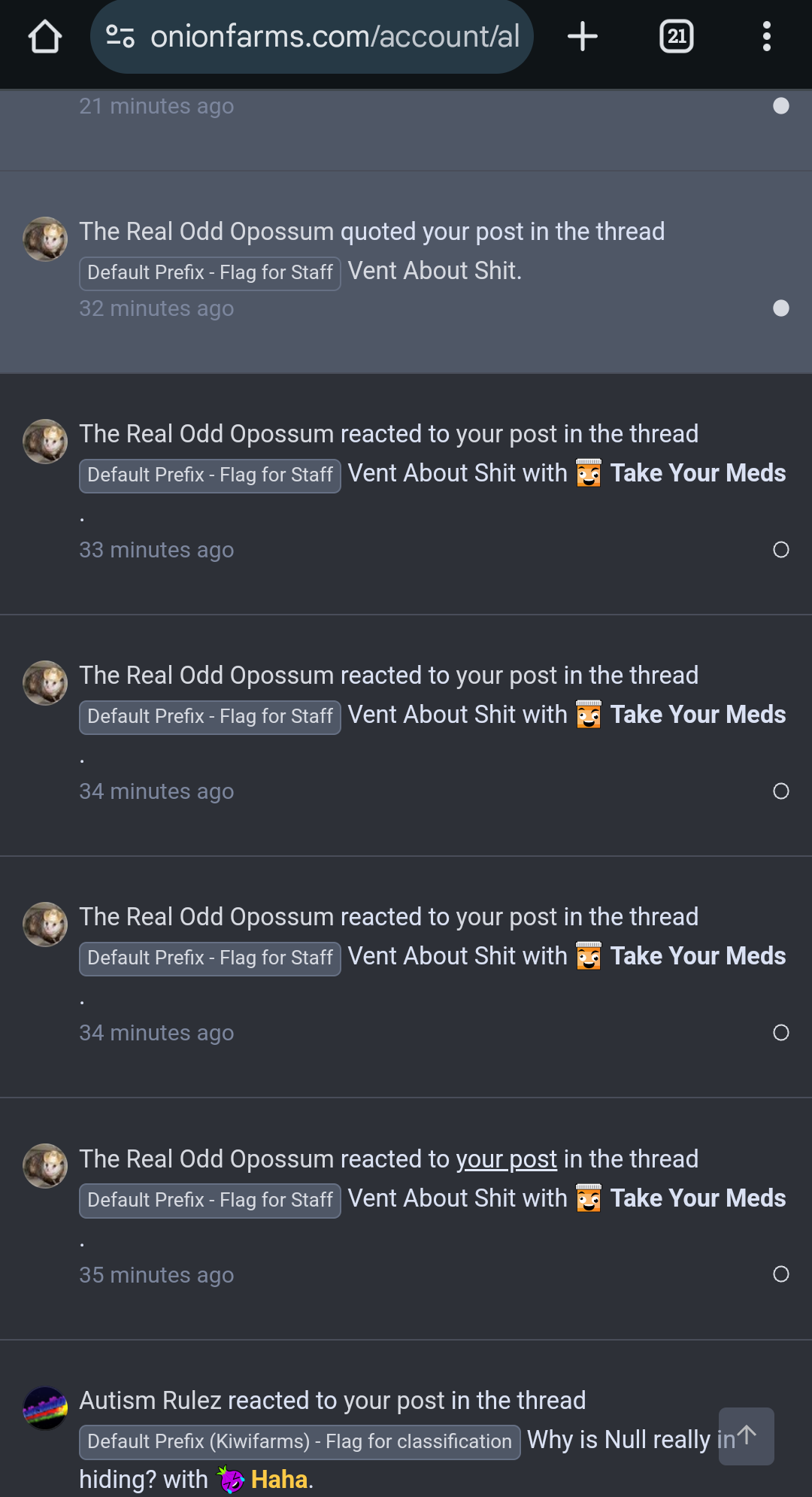
Task: Open Autism Rulez avatar
Action: (45, 1408)
